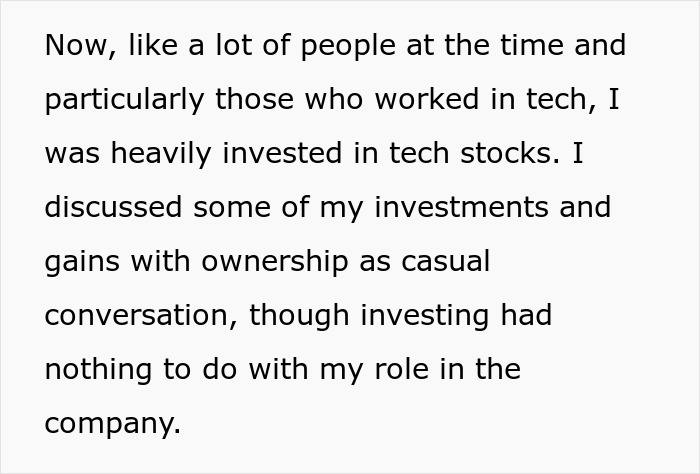Image resolution: width=700 pixels, height=474 pixels.
Task: Click the word "nothing"
Action: [98, 370]
